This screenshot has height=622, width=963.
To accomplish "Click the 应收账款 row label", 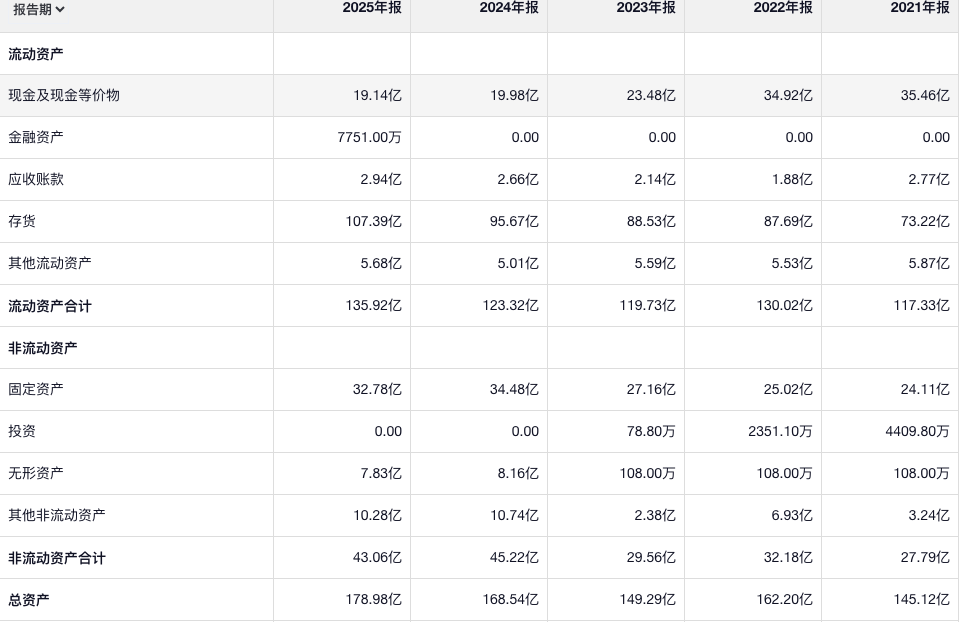I will click(x=36, y=179).
